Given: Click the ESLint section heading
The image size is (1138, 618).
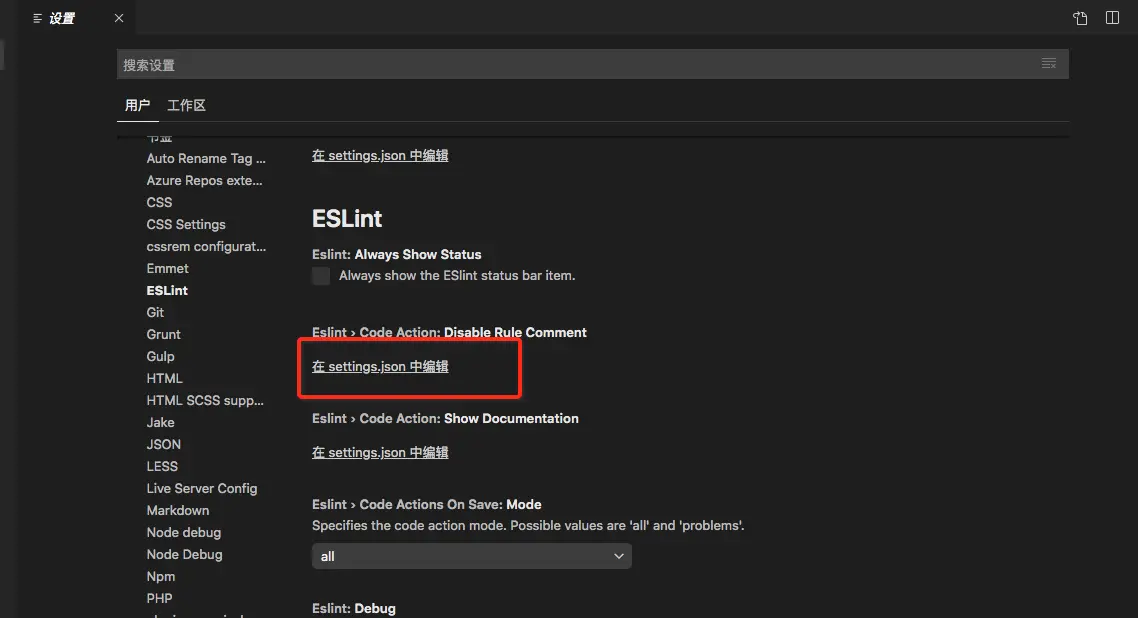Looking at the screenshot, I should pos(347,218).
